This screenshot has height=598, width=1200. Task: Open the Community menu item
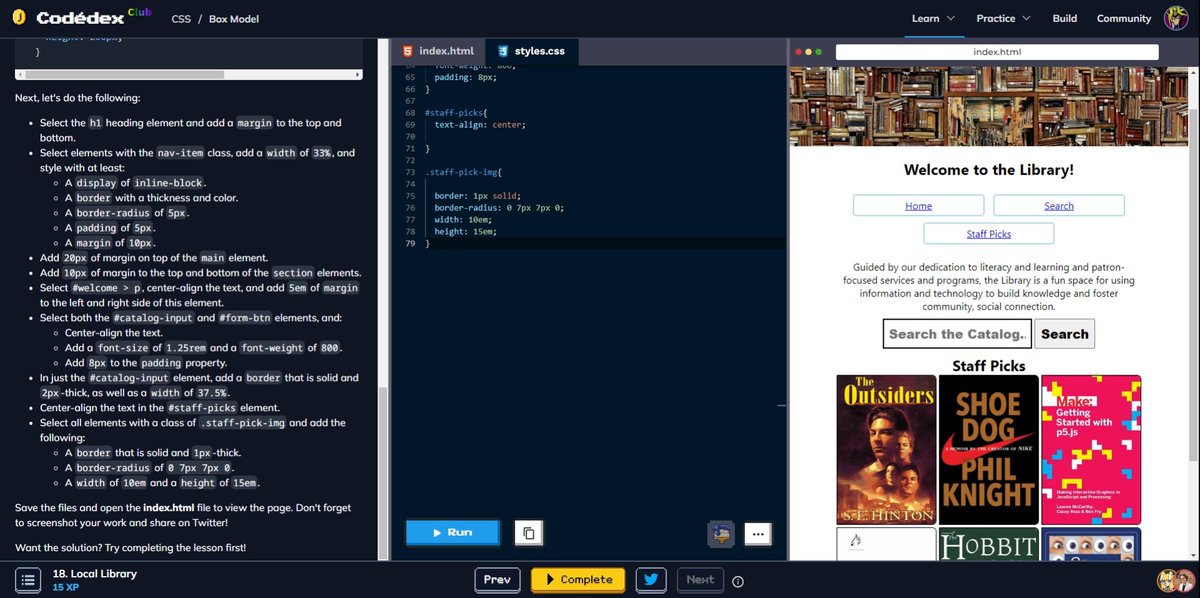pos(1124,18)
